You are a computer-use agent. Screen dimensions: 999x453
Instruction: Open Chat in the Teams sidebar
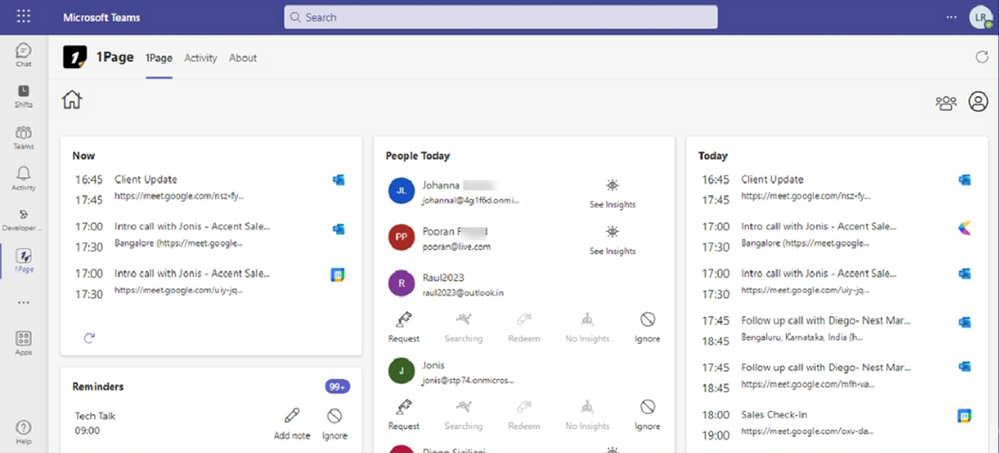(23, 55)
